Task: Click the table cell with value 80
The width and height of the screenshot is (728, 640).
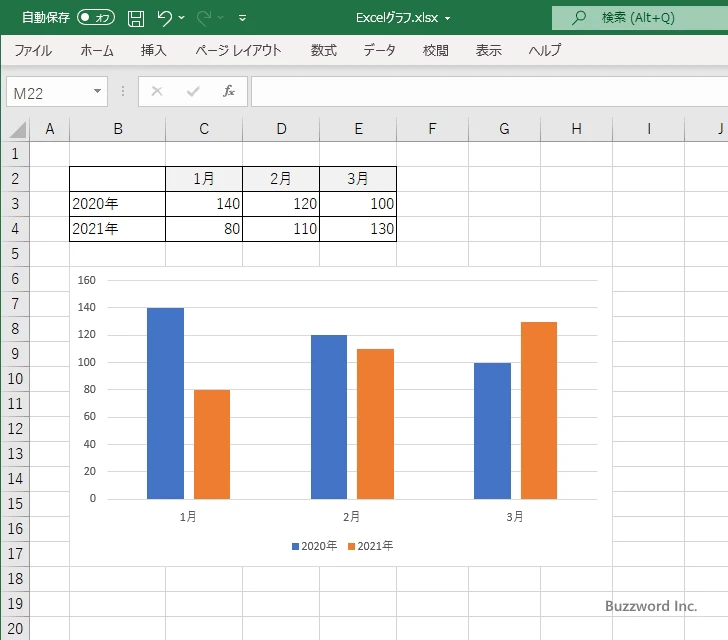Action: pos(204,229)
